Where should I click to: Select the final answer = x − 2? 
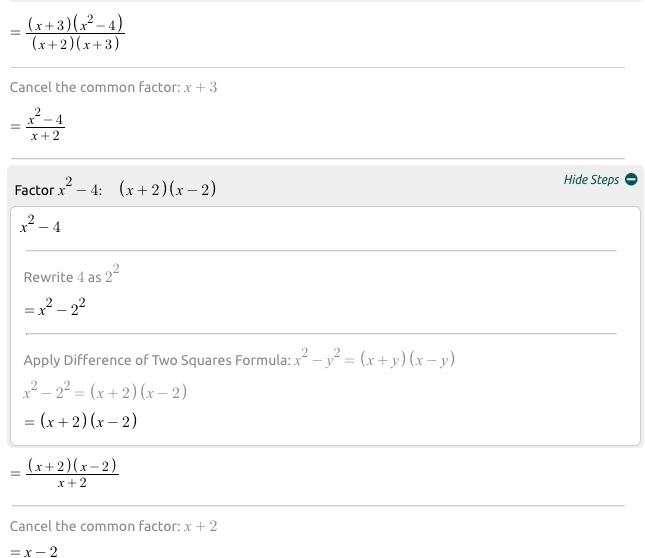point(34,551)
